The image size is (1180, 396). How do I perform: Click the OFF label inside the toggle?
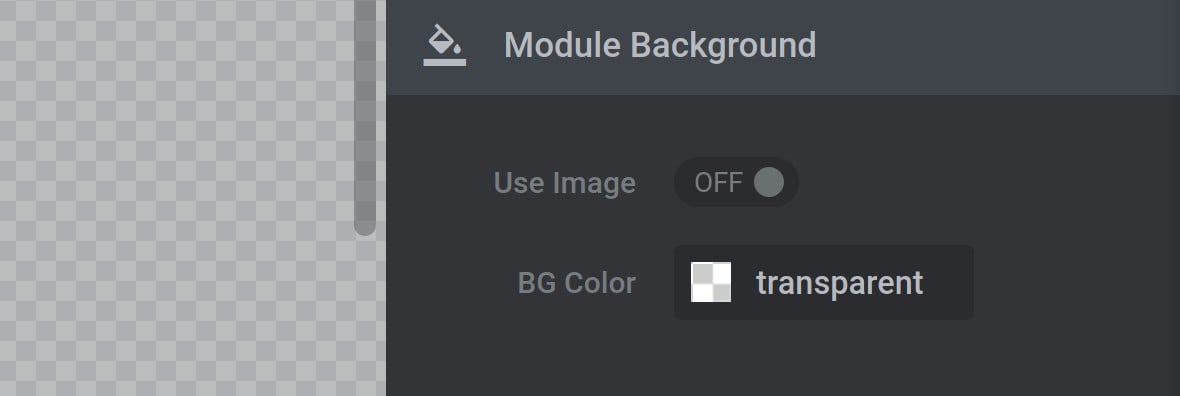tap(718, 183)
